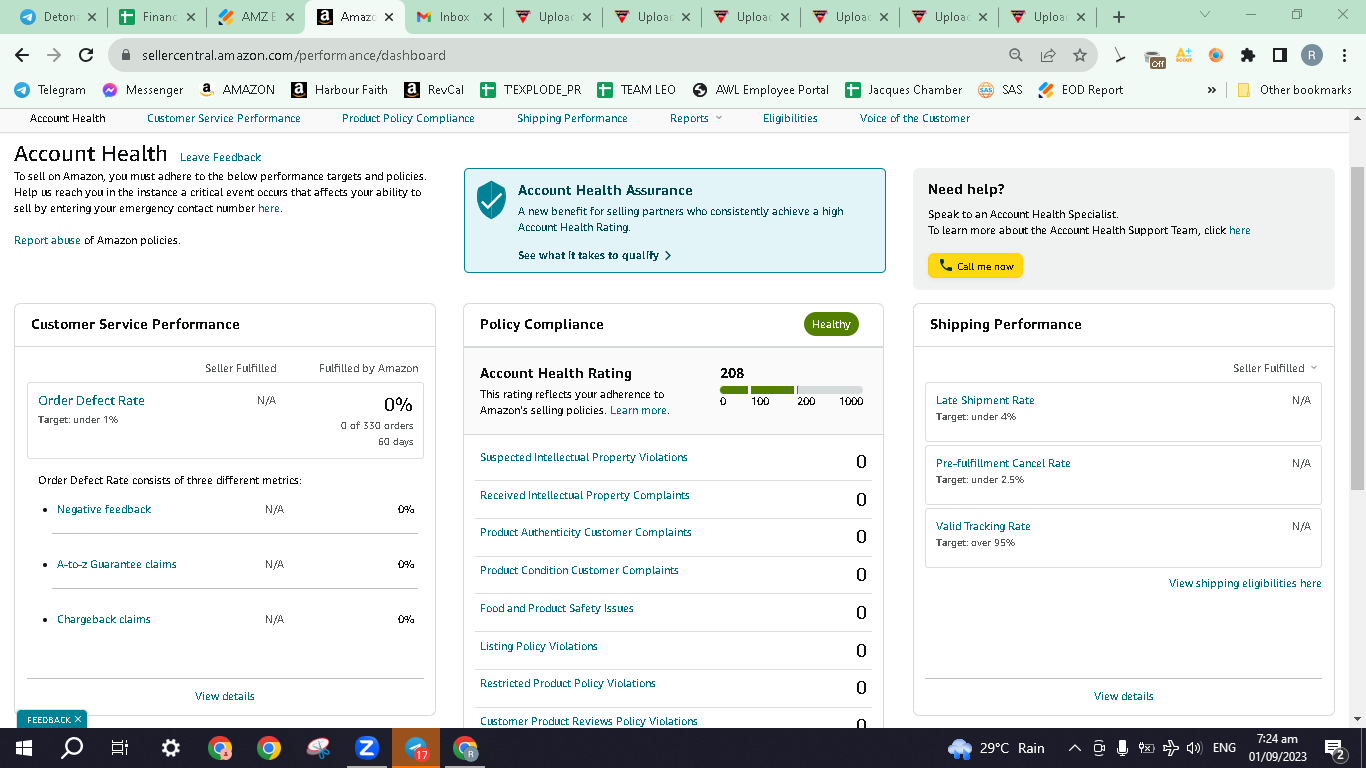Open the Chrome profile avatar R

click(1312, 56)
